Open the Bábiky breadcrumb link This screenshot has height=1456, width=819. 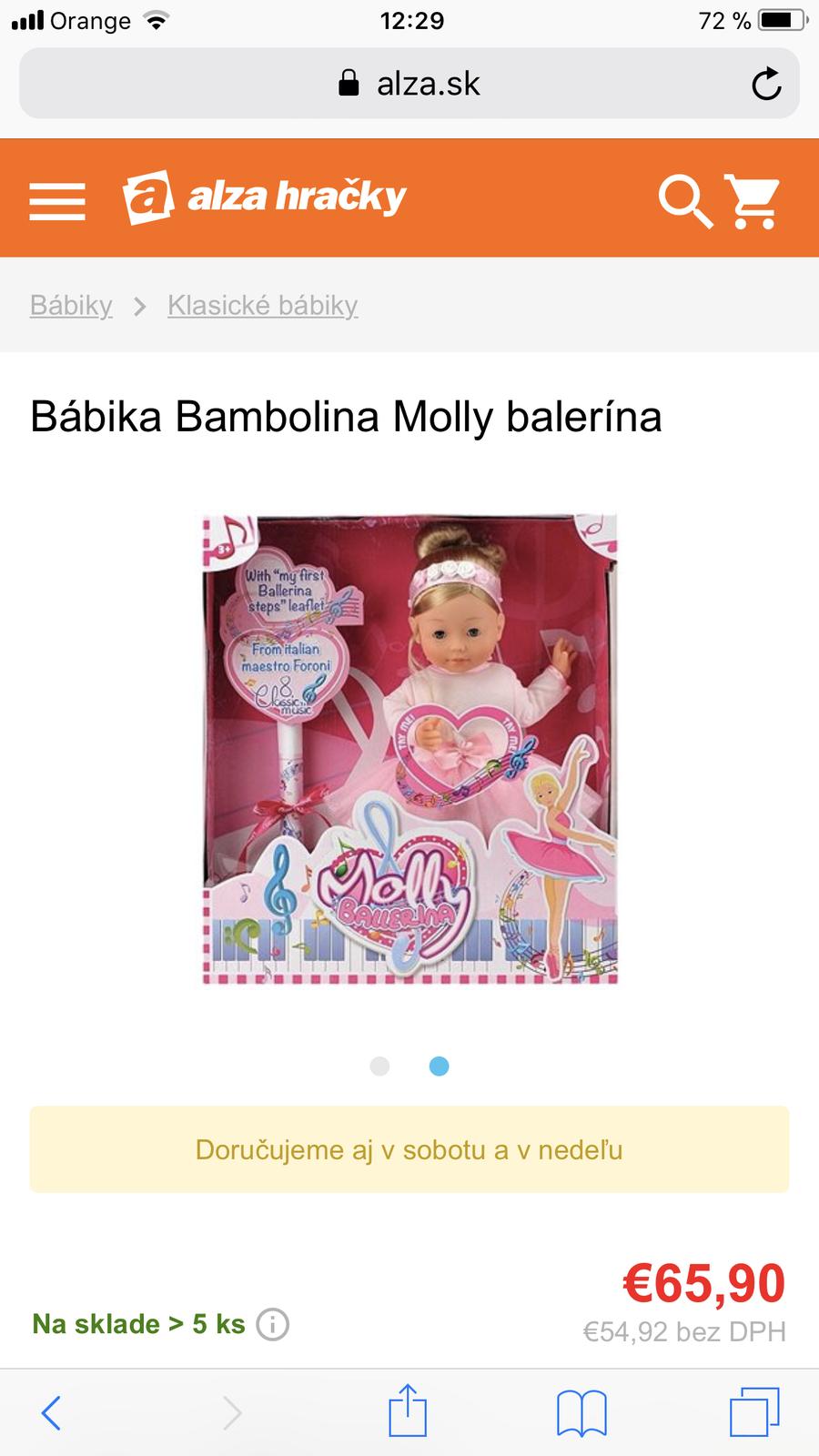tap(71, 305)
